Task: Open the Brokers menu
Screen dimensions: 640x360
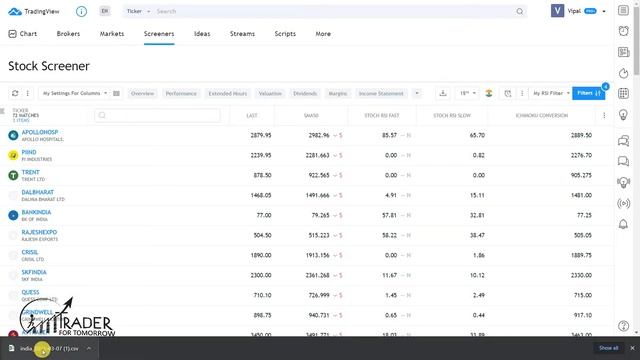Action: (68, 34)
